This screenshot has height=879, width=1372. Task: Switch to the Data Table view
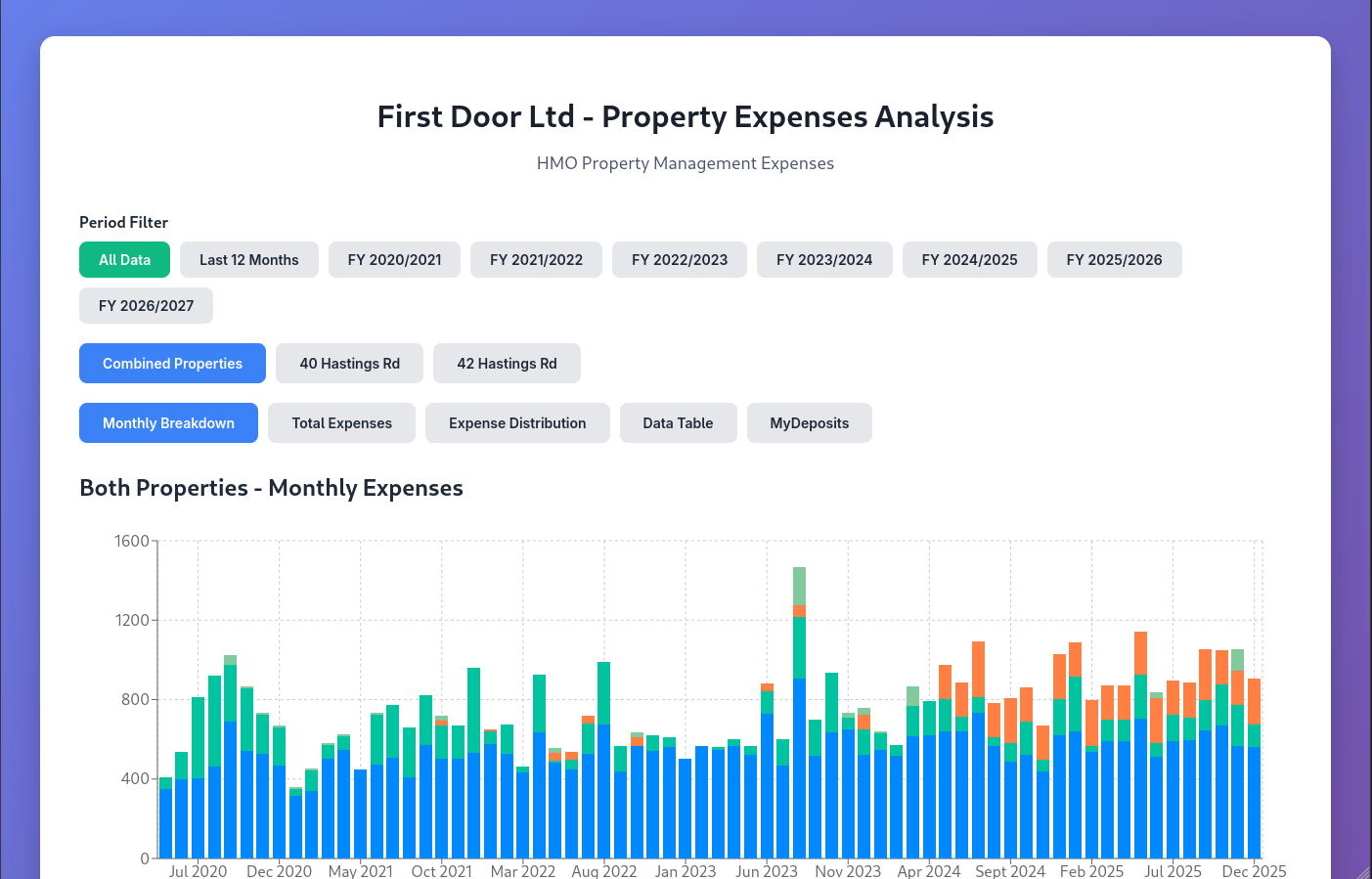[x=678, y=422]
